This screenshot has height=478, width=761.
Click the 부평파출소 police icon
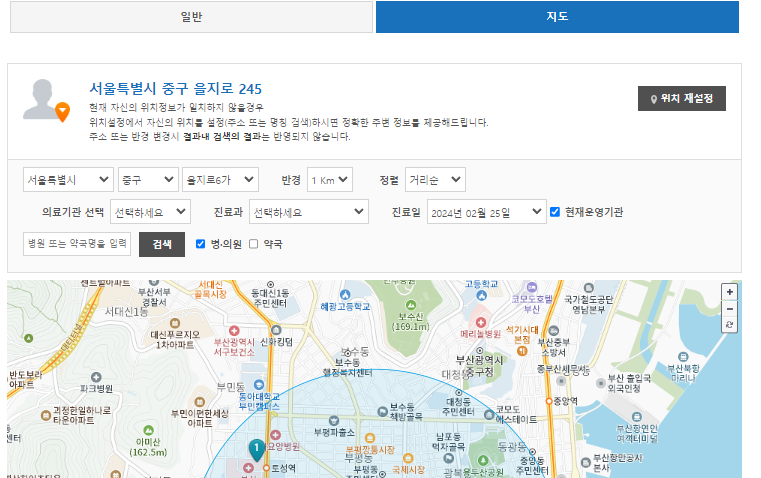pyautogui.click(x=333, y=421)
